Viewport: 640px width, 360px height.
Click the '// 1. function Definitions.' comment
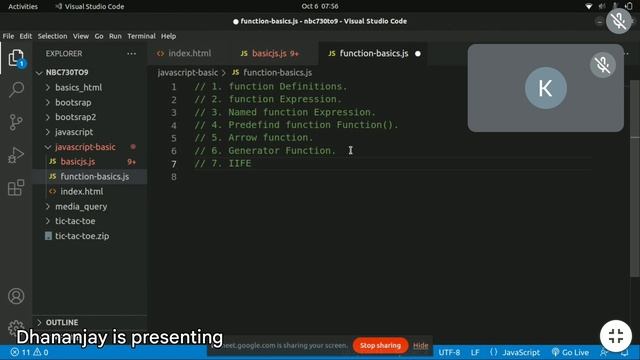click(x=271, y=87)
